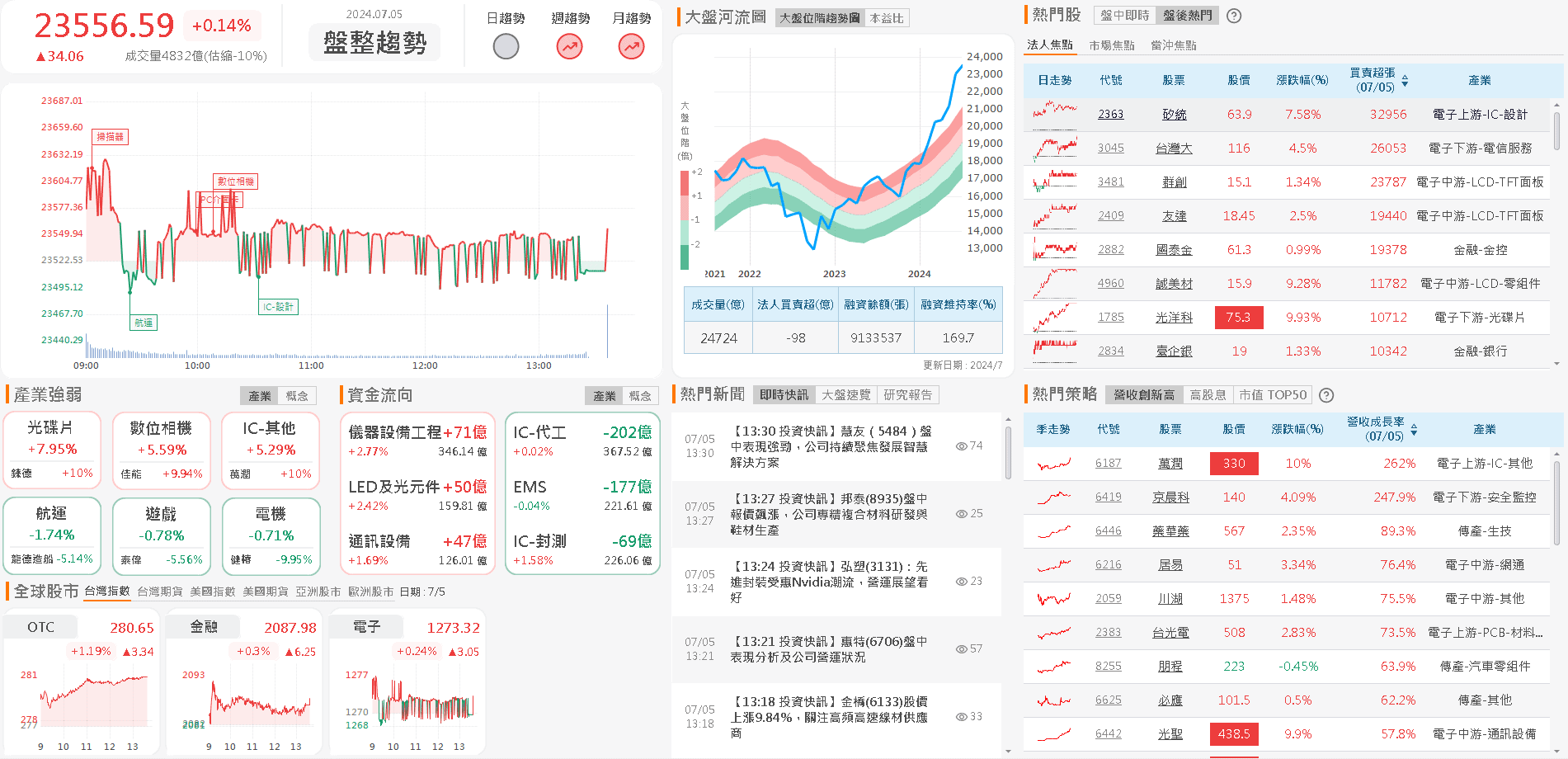This screenshot has width=1568, height=759.
Task: Select 產業 toggle in 產業強弱 section
Action: (x=260, y=396)
